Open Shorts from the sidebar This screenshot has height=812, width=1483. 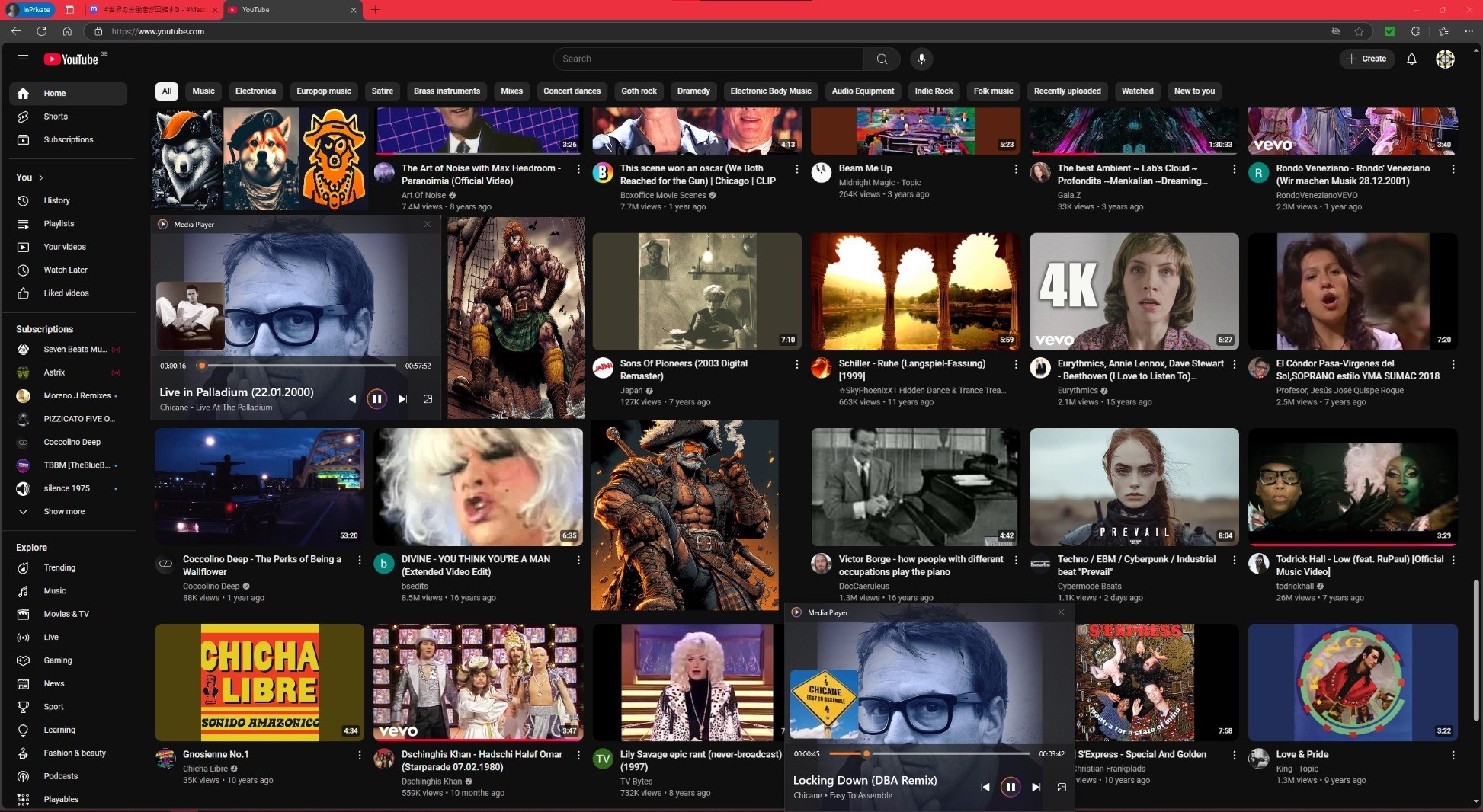pos(68,117)
